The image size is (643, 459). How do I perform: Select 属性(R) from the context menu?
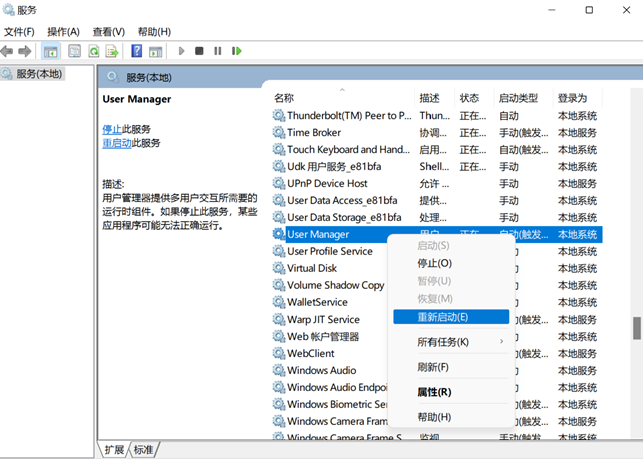point(434,392)
